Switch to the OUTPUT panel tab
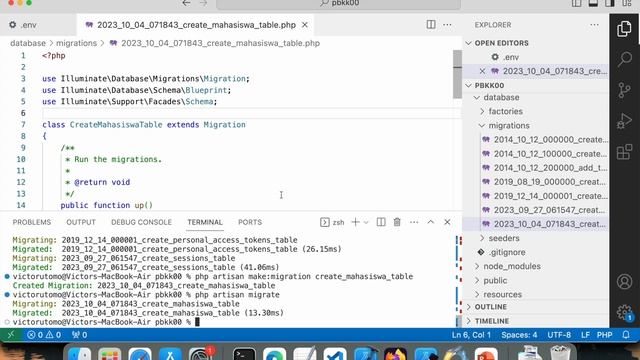640x360 pixels. coord(81,222)
